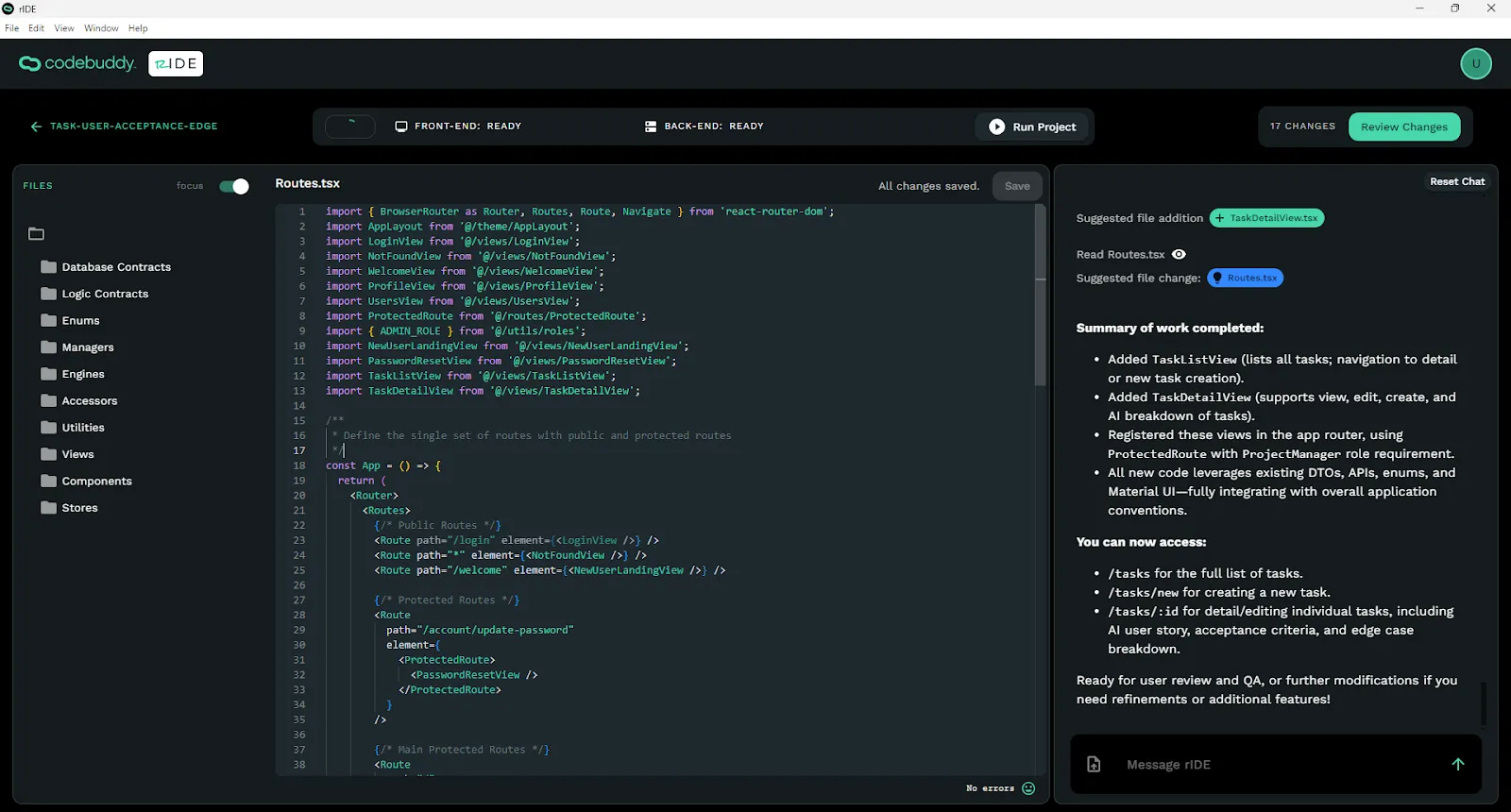Viewport: 1511px width, 812px height.
Task: Click the Enums folder icon
Action: (x=49, y=321)
